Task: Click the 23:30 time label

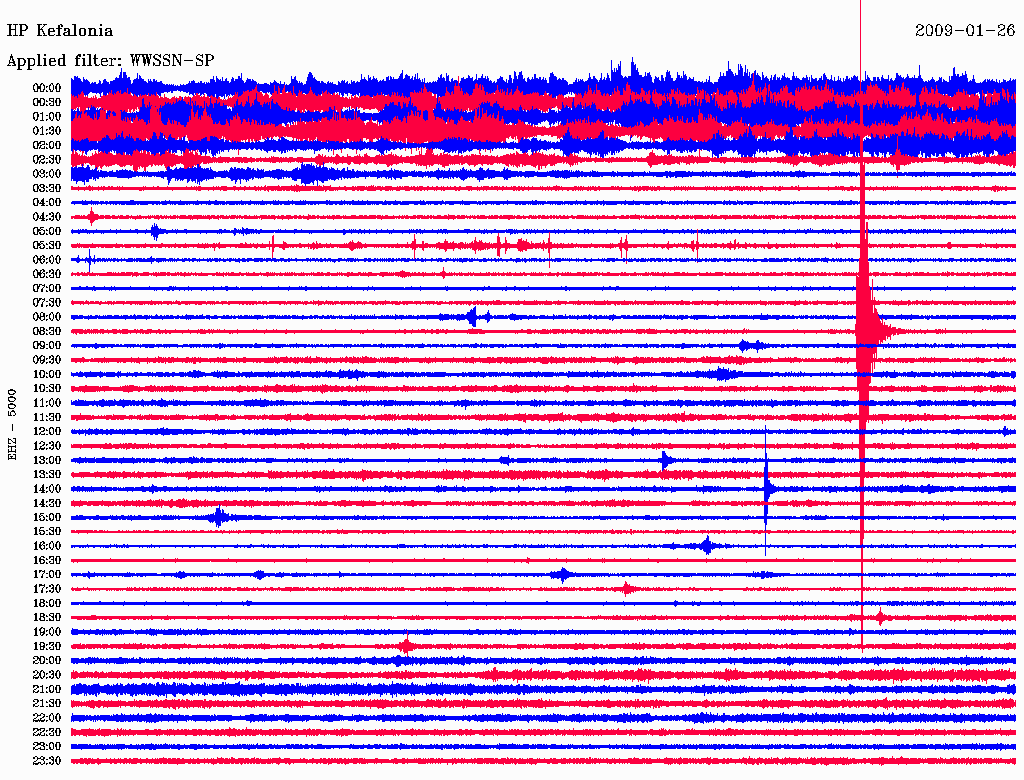Action: 47,761
